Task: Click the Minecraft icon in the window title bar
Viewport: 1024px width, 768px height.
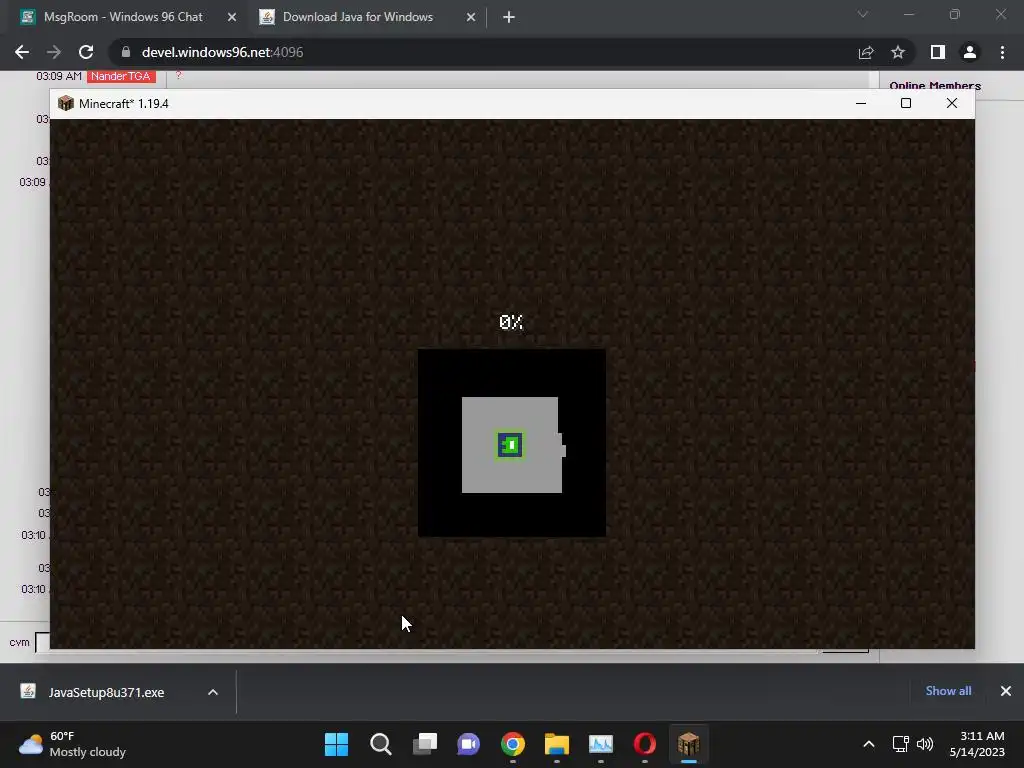Action: pos(65,103)
